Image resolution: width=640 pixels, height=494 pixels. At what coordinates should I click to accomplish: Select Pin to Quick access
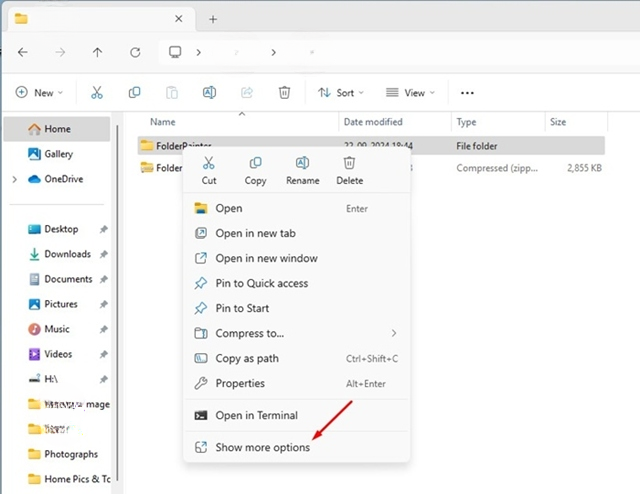[297, 283]
